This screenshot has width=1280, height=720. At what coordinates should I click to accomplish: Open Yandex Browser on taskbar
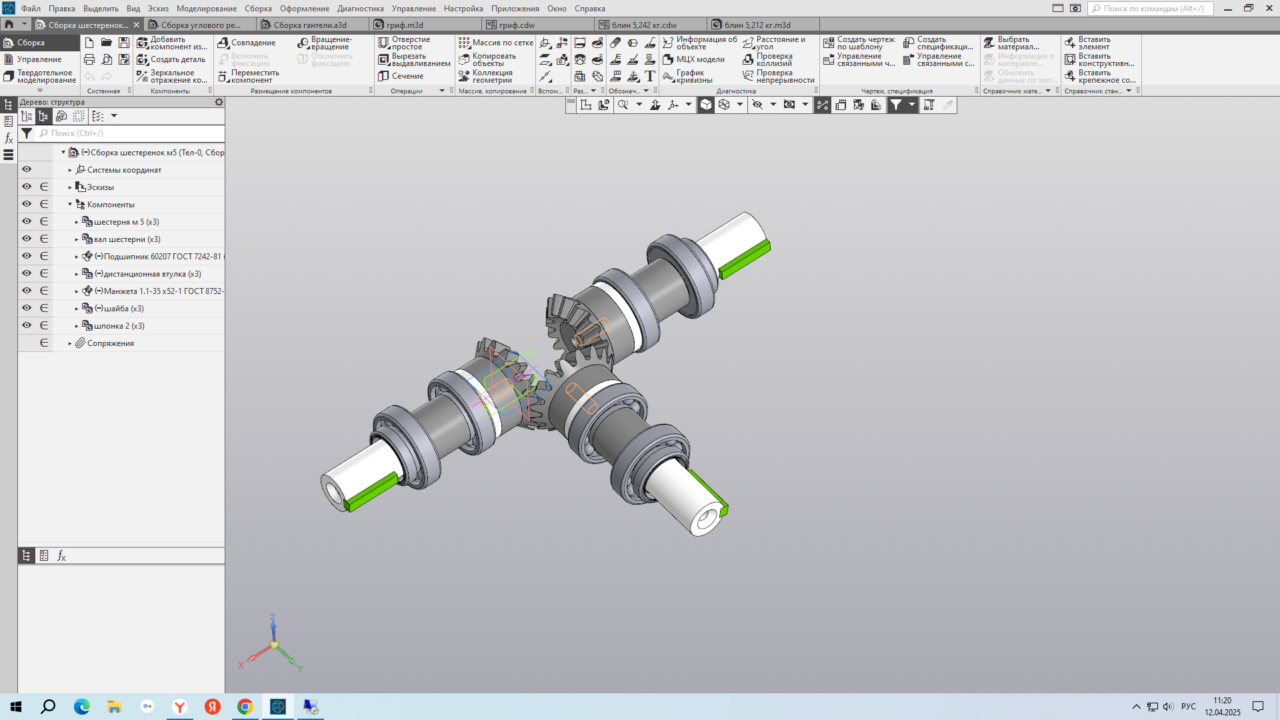(179, 706)
